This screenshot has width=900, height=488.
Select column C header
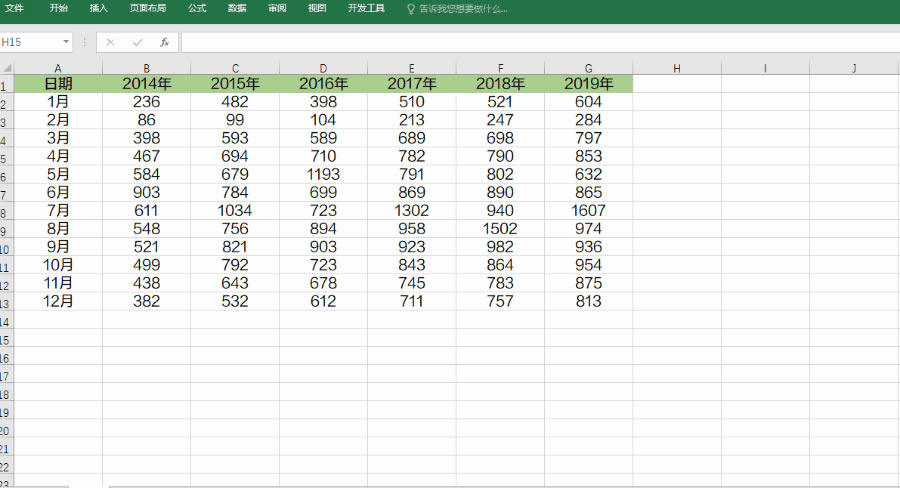pos(235,68)
